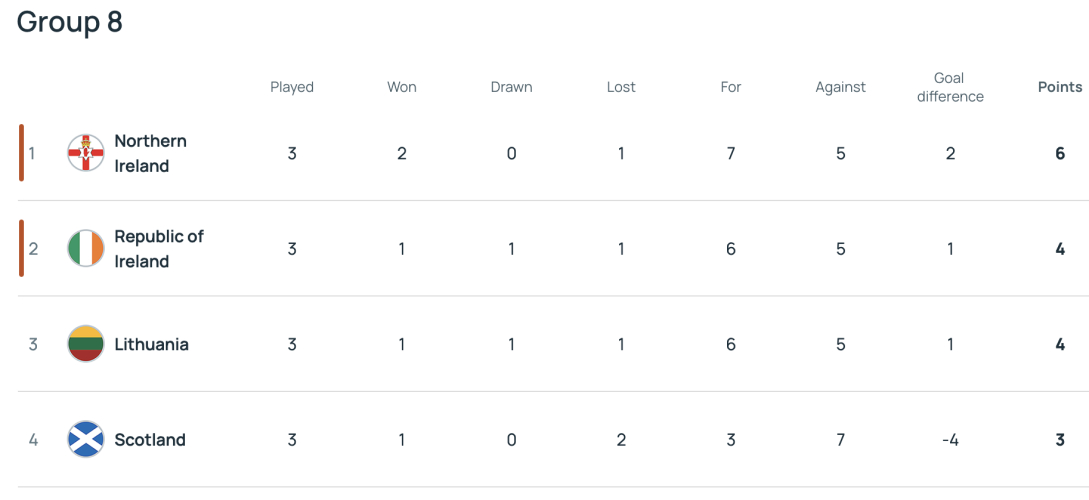Click Northern Ireland's 6 points value
1089x500 pixels.
1060,153
